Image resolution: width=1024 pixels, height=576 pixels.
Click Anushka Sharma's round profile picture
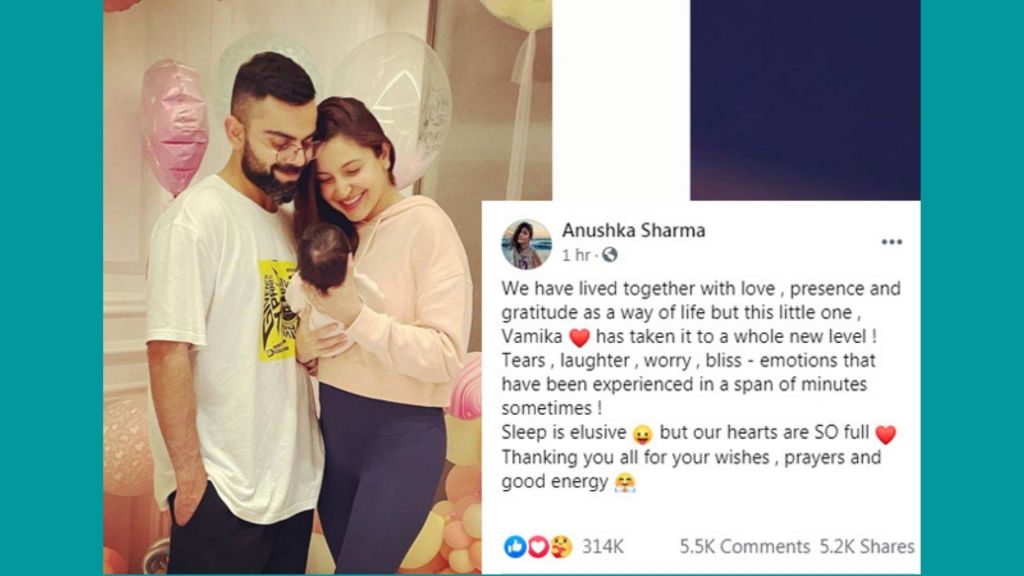pos(526,244)
